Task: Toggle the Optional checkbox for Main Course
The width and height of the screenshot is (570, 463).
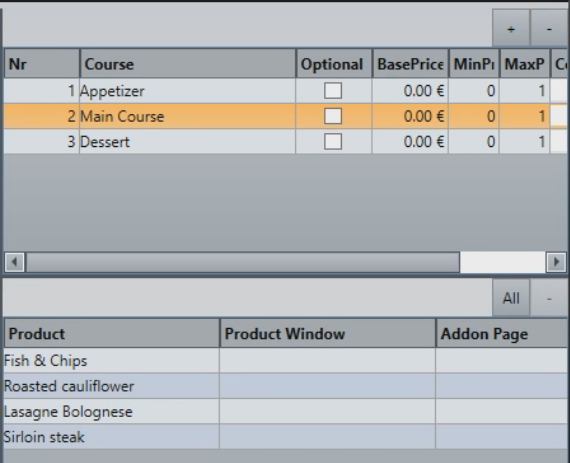Action: tap(333, 116)
